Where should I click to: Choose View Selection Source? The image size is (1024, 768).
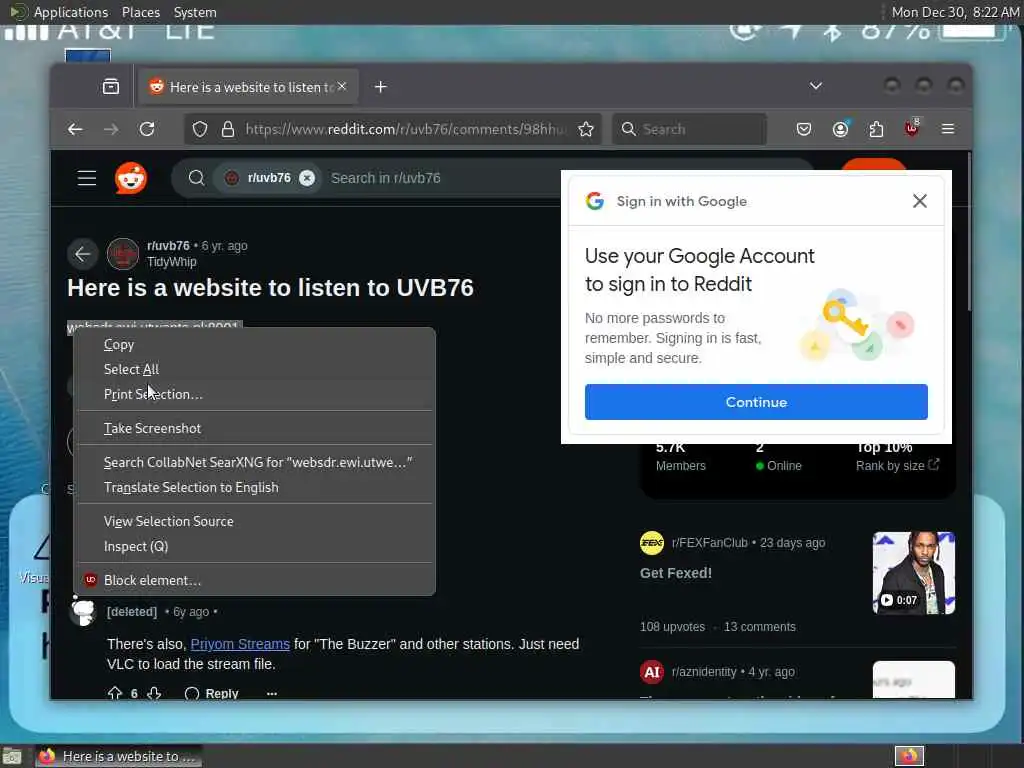point(255,521)
